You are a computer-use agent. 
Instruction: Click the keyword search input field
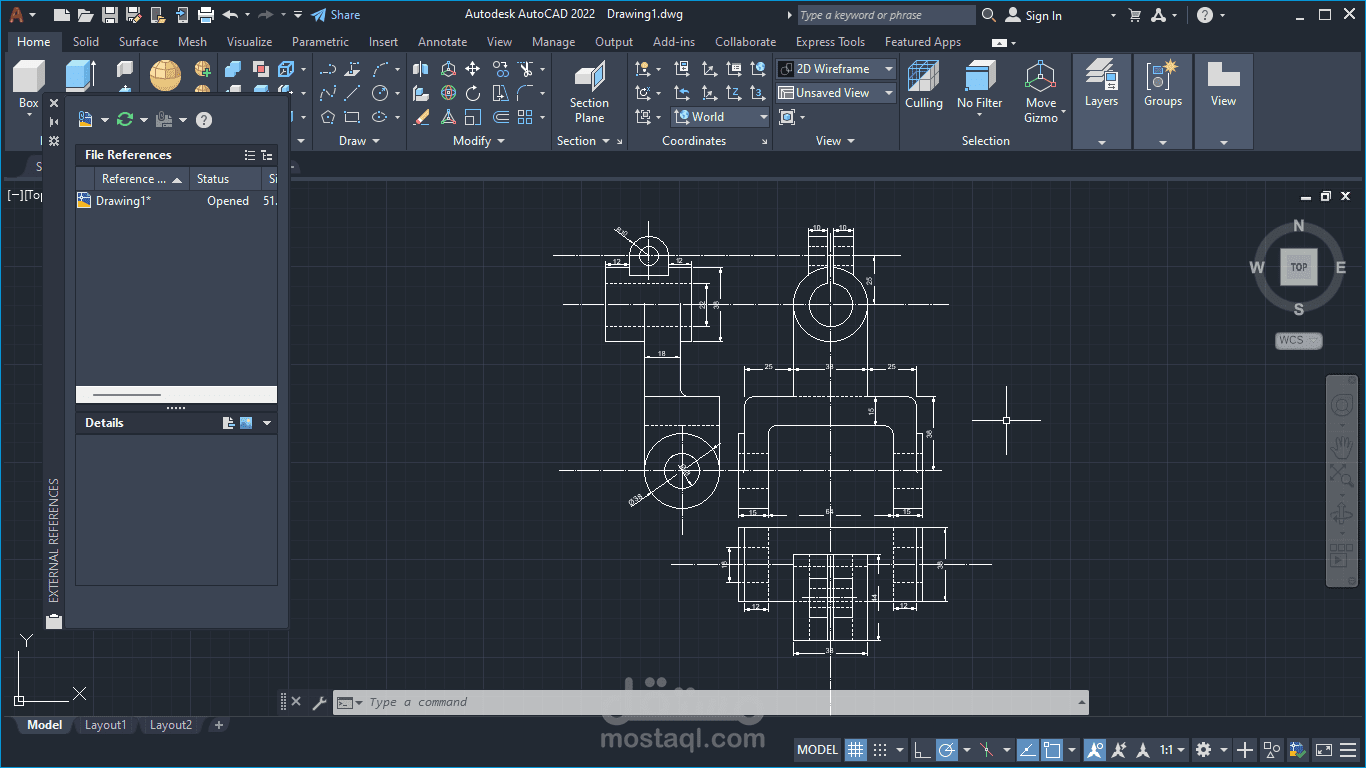click(x=885, y=15)
